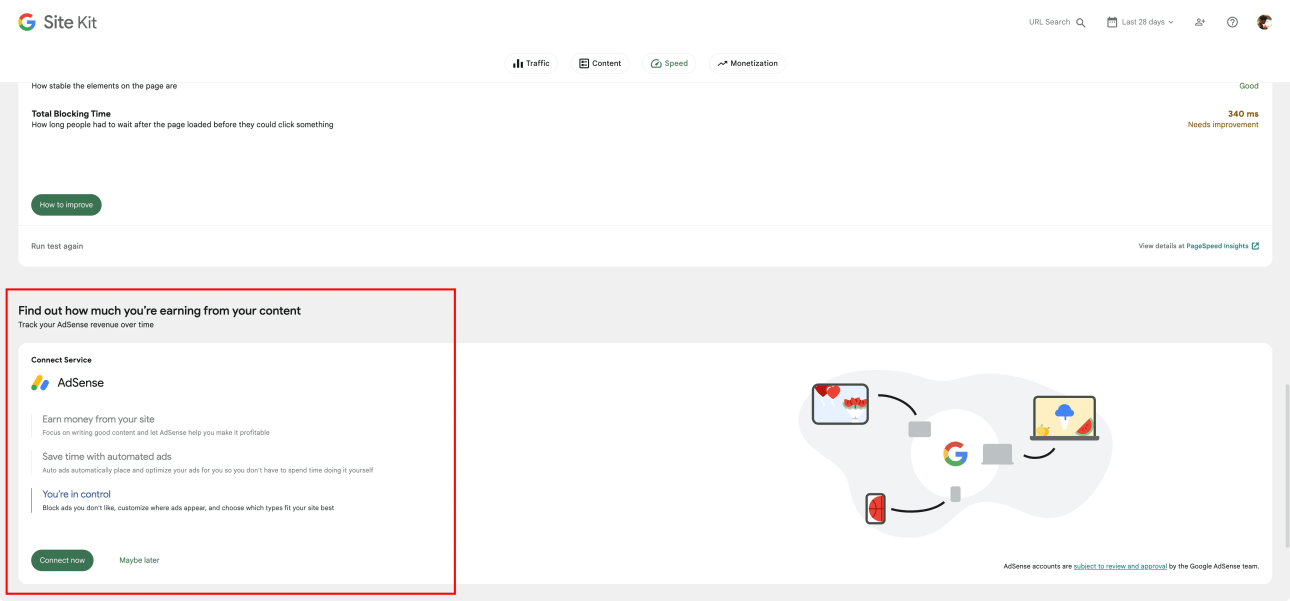Open subject to review and approval link
Screen dimensions: 1290x601
tap(1120, 566)
